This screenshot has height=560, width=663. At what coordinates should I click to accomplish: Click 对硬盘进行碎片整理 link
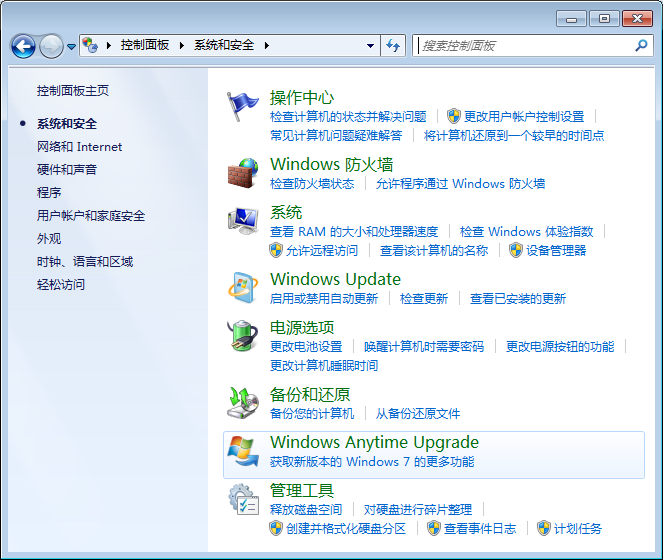coord(418,509)
